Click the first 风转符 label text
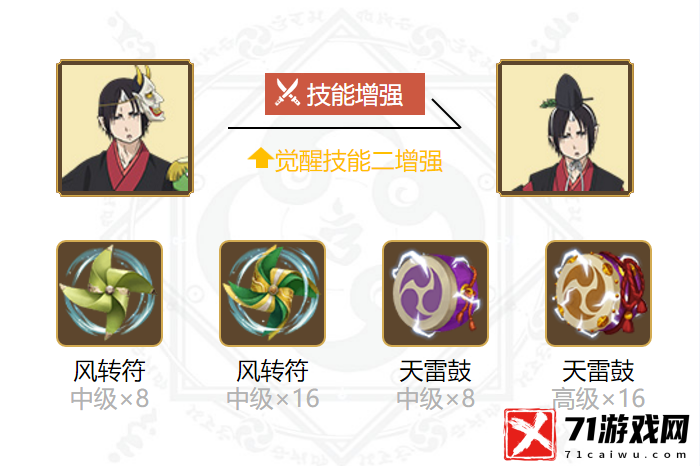The width and height of the screenshot is (700, 466). pyautogui.click(x=109, y=371)
